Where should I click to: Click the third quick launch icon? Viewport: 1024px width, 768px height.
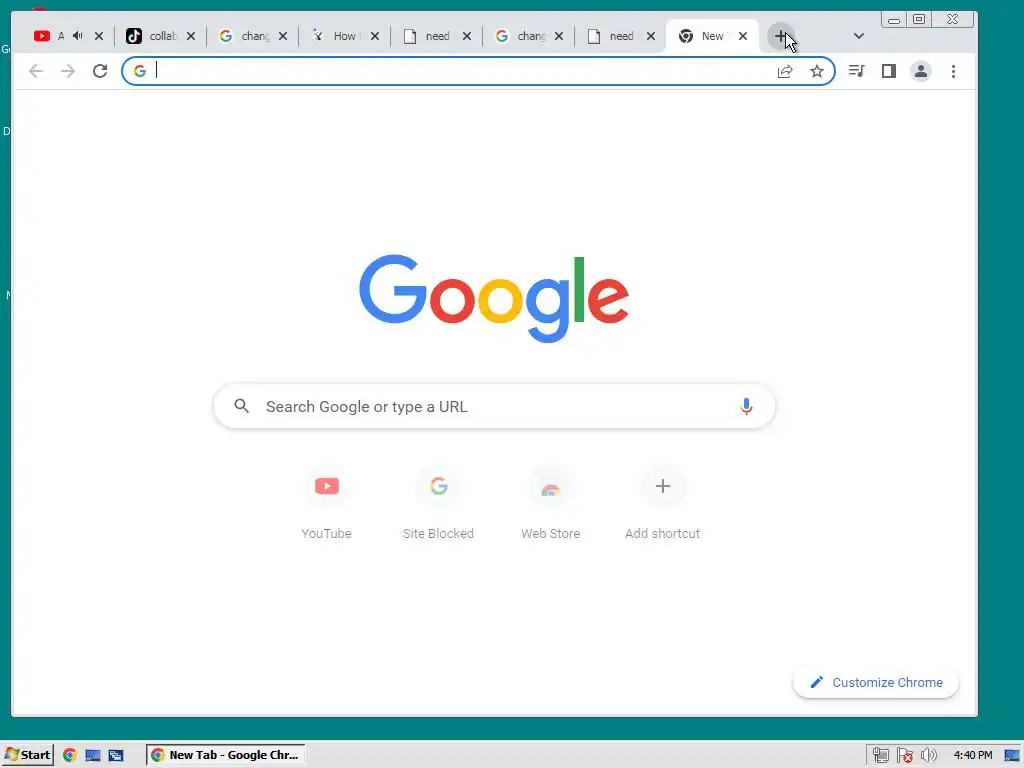tap(116, 755)
